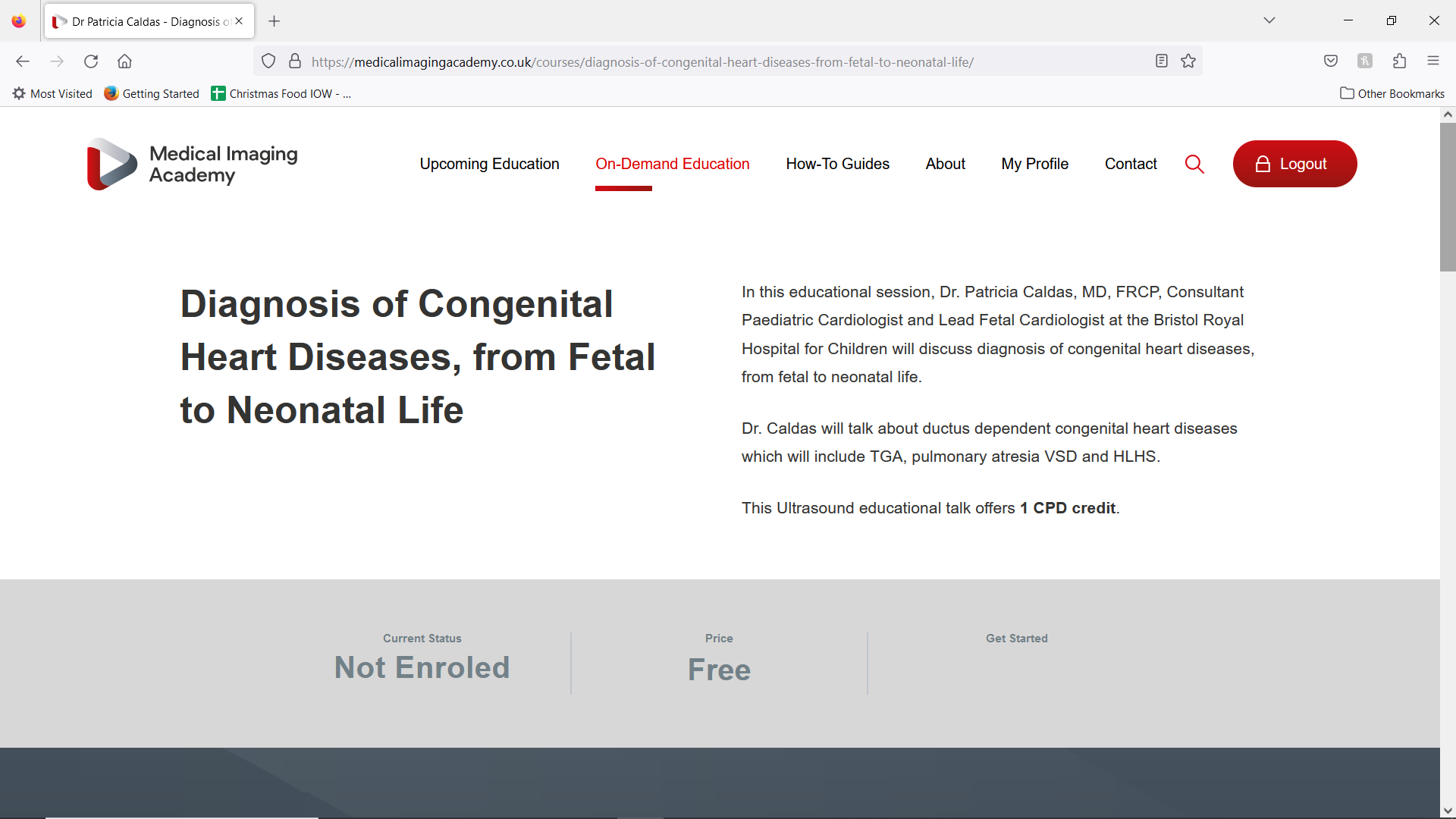The image size is (1456, 819).
Task: Open the Extensions puzzle icon
Action: (1399, 61)
